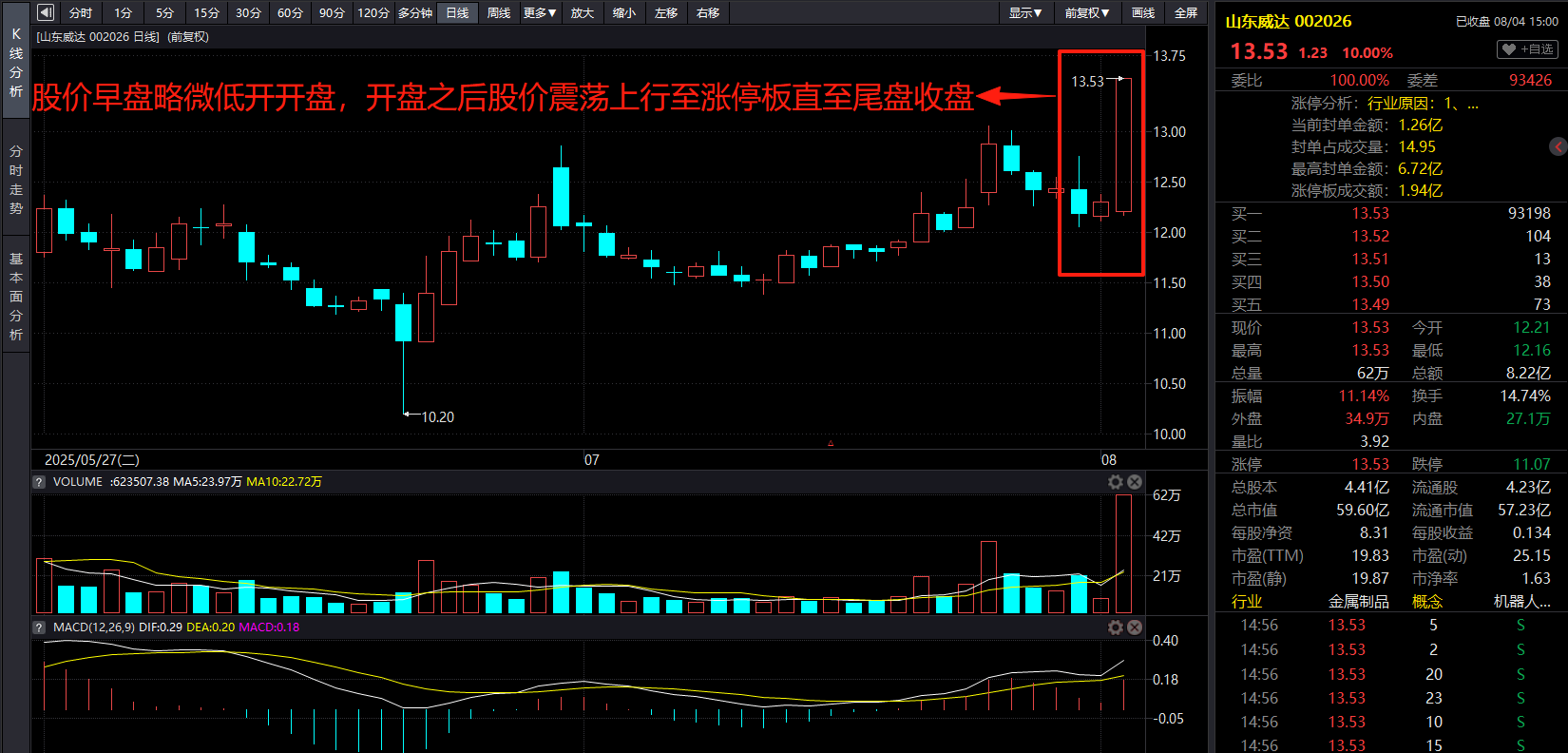
Task: Click the collapse-left icon in the chart toolbar
Action: point(46,12)
